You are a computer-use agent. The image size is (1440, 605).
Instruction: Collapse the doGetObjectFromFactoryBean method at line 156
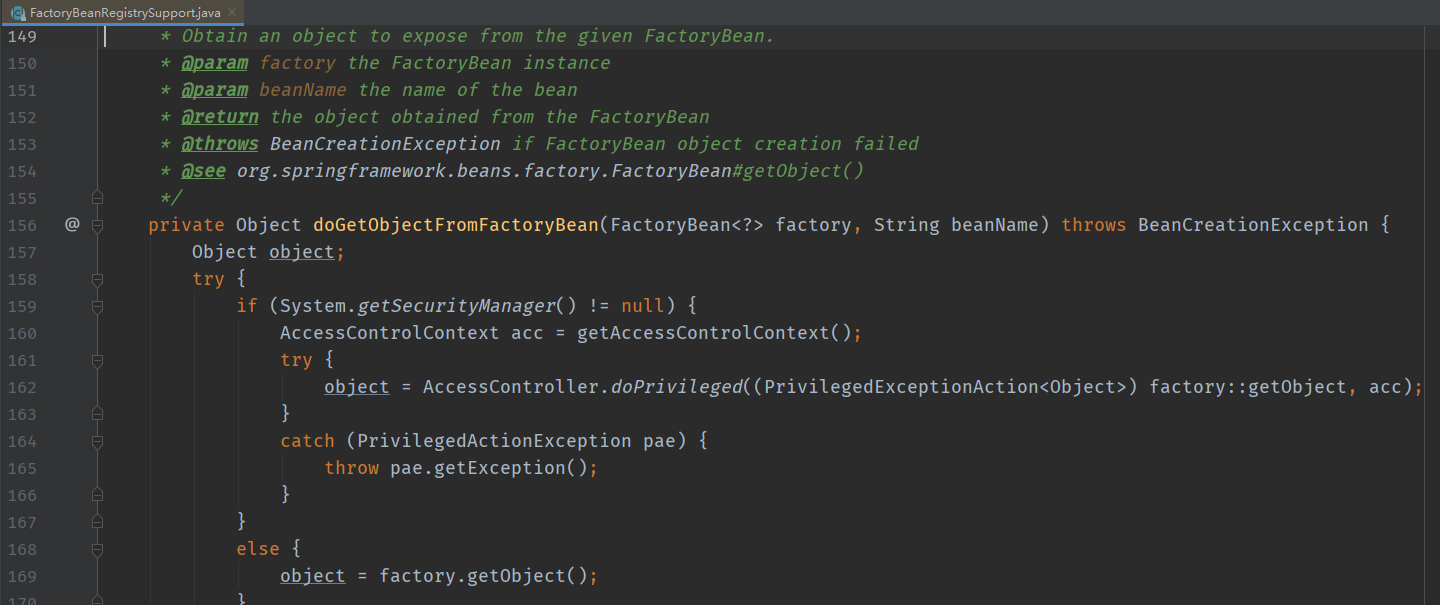[97, 225]
